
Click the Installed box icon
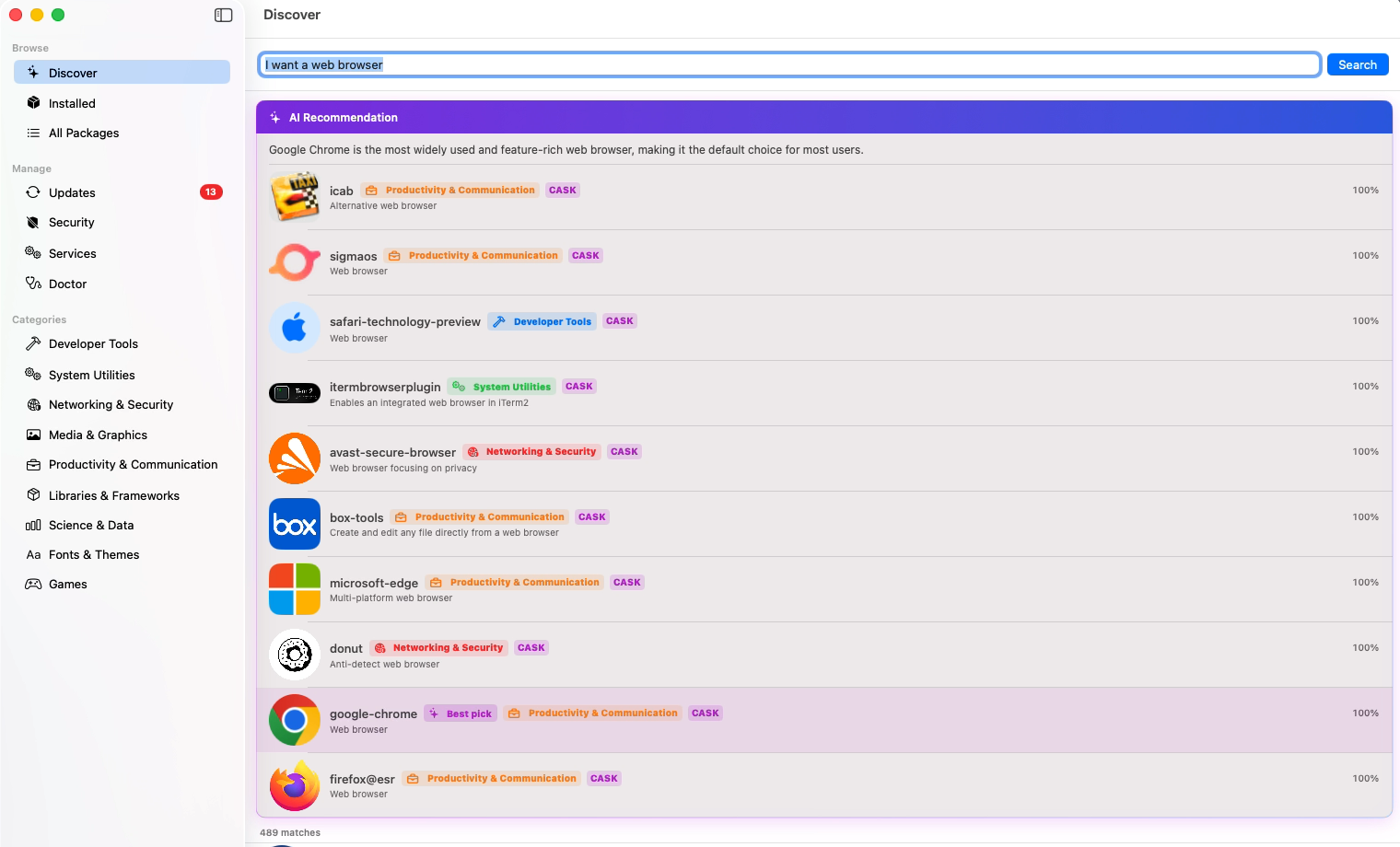coord(33,103)
